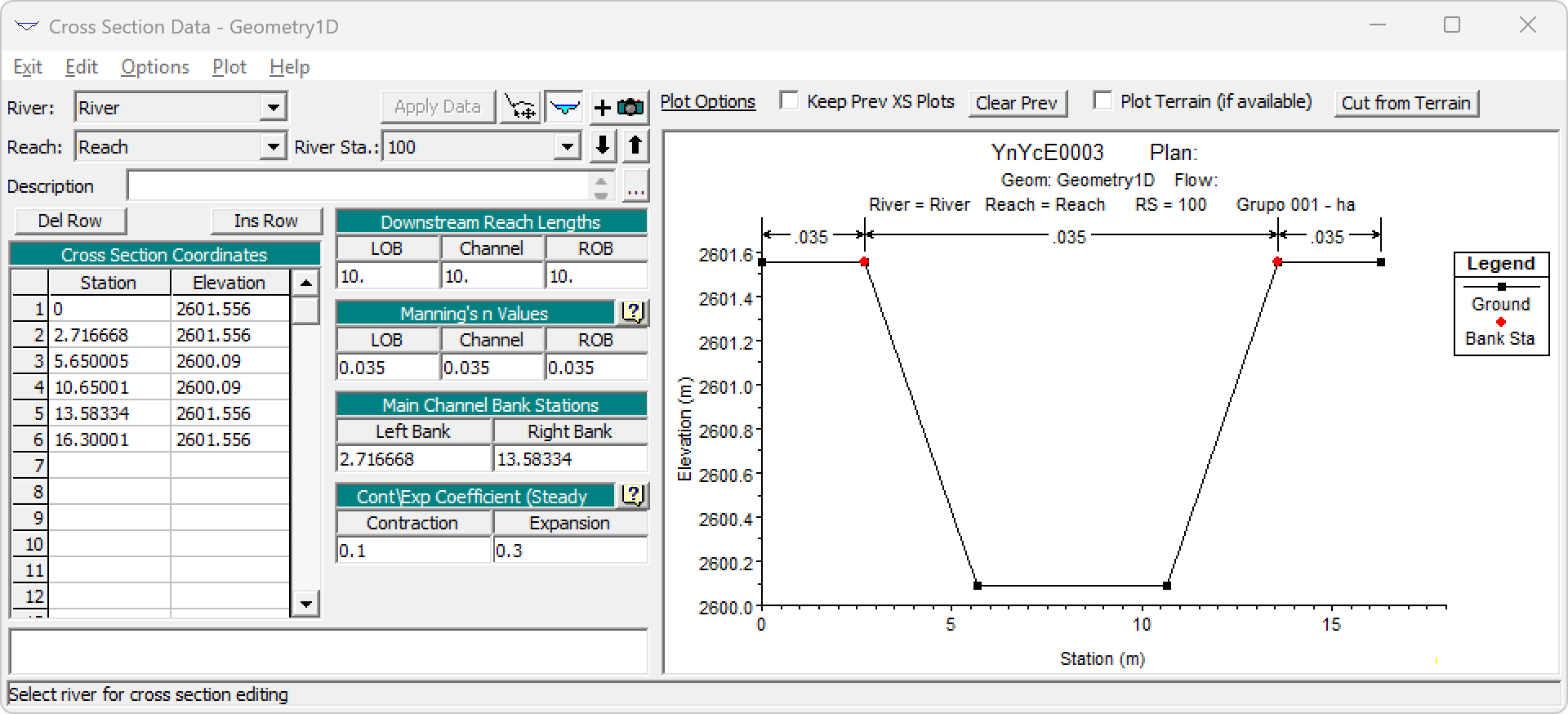This screenshot has height=714, width=1568.
Task: Open the Help menu
Action: [290, 67]
